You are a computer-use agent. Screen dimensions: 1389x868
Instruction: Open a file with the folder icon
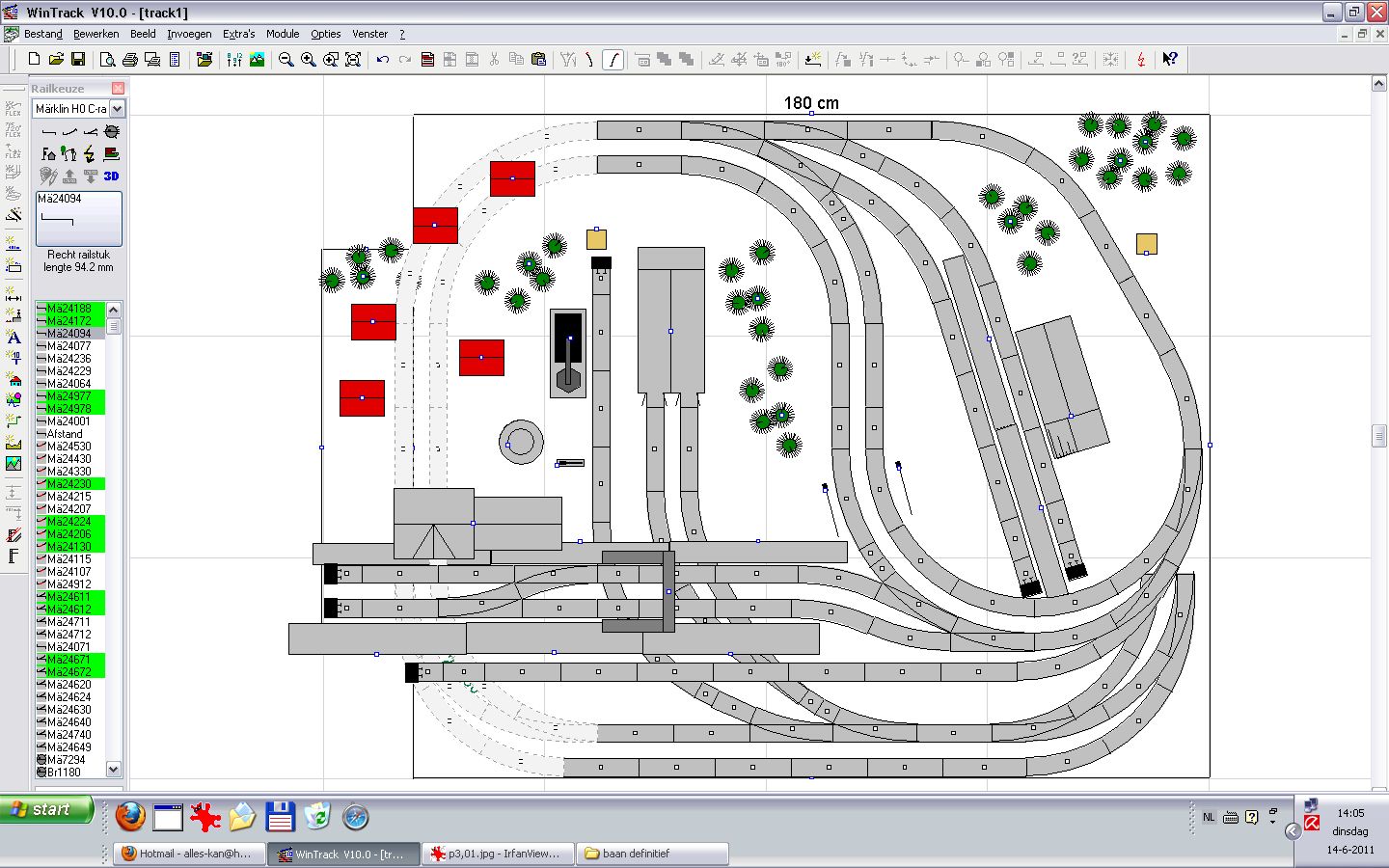point(56,60)
